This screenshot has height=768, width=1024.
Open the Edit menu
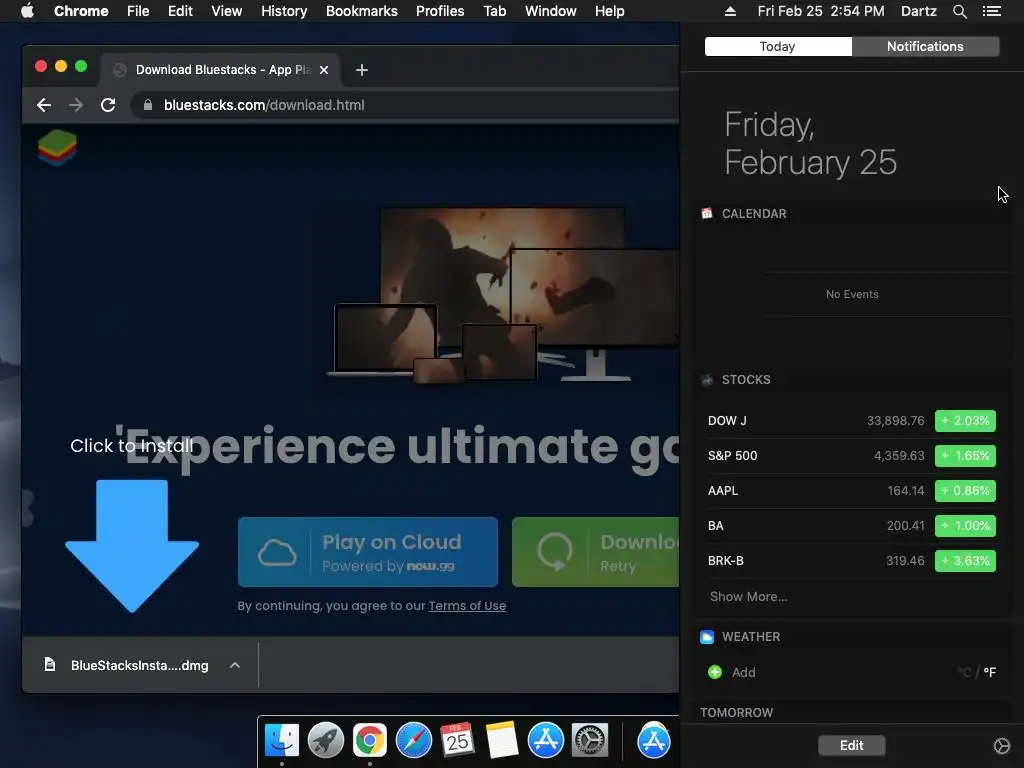tap(180, 11)
